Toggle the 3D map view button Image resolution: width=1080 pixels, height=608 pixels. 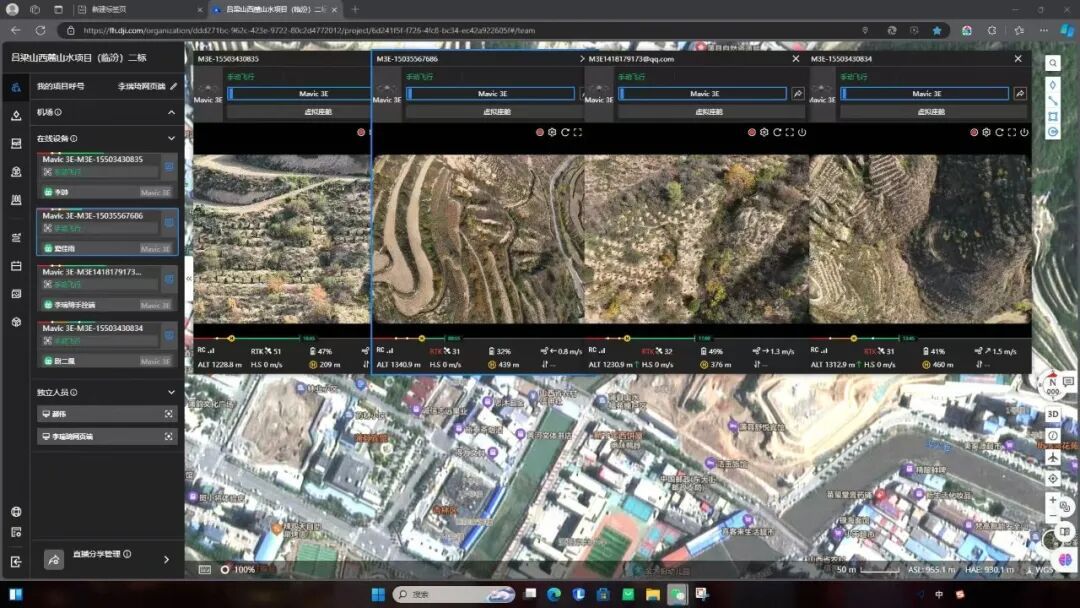coord(1053,414)
